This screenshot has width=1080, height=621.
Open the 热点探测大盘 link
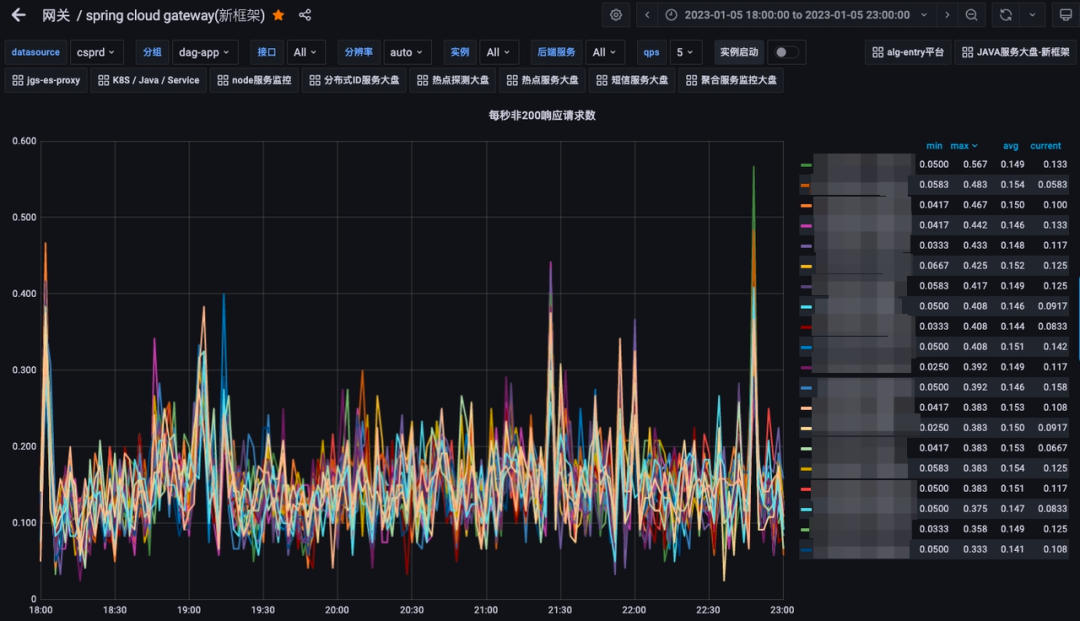pyautogui.click(x=453, y=81)
